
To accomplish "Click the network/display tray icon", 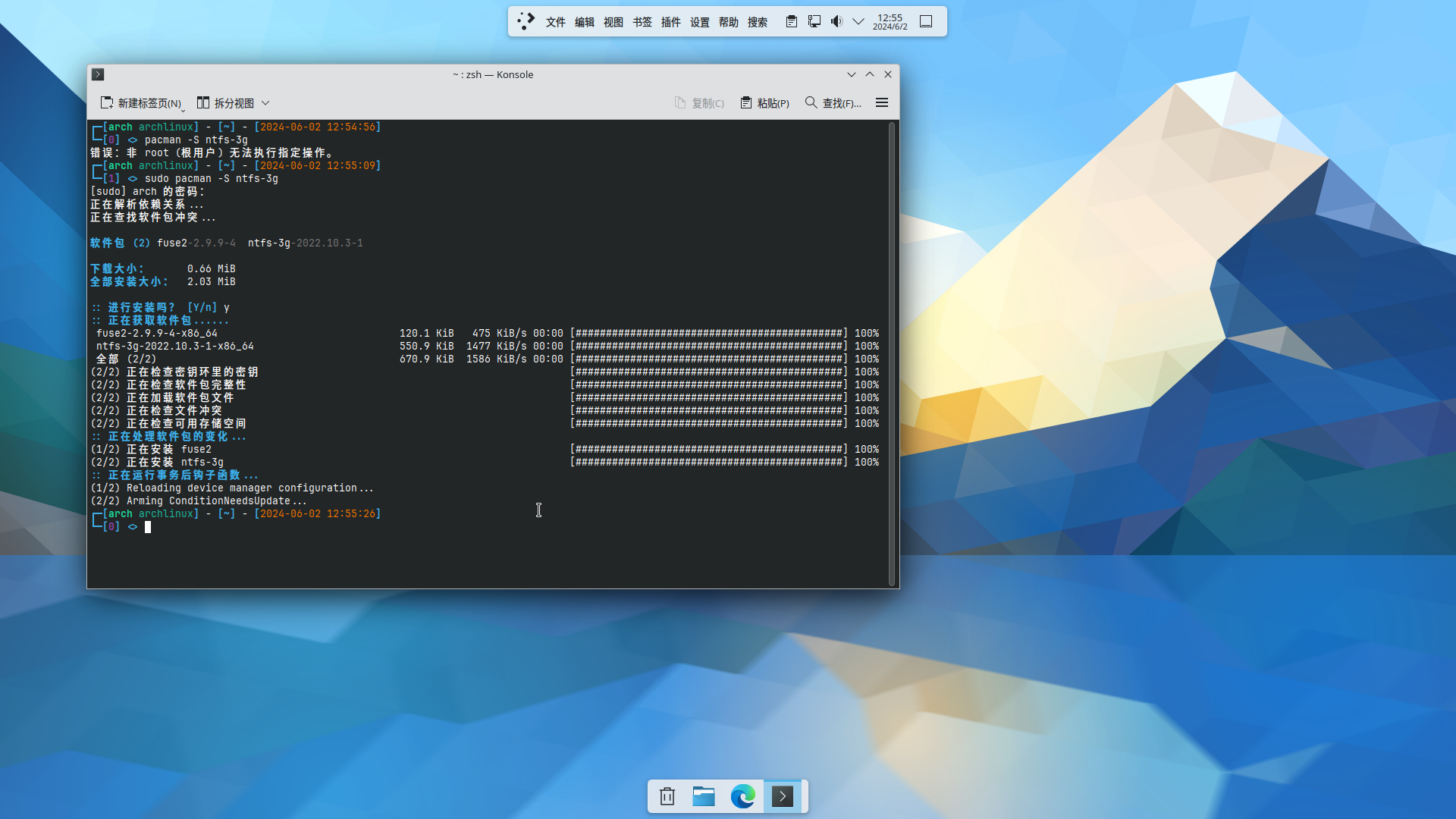I will 814,21.
